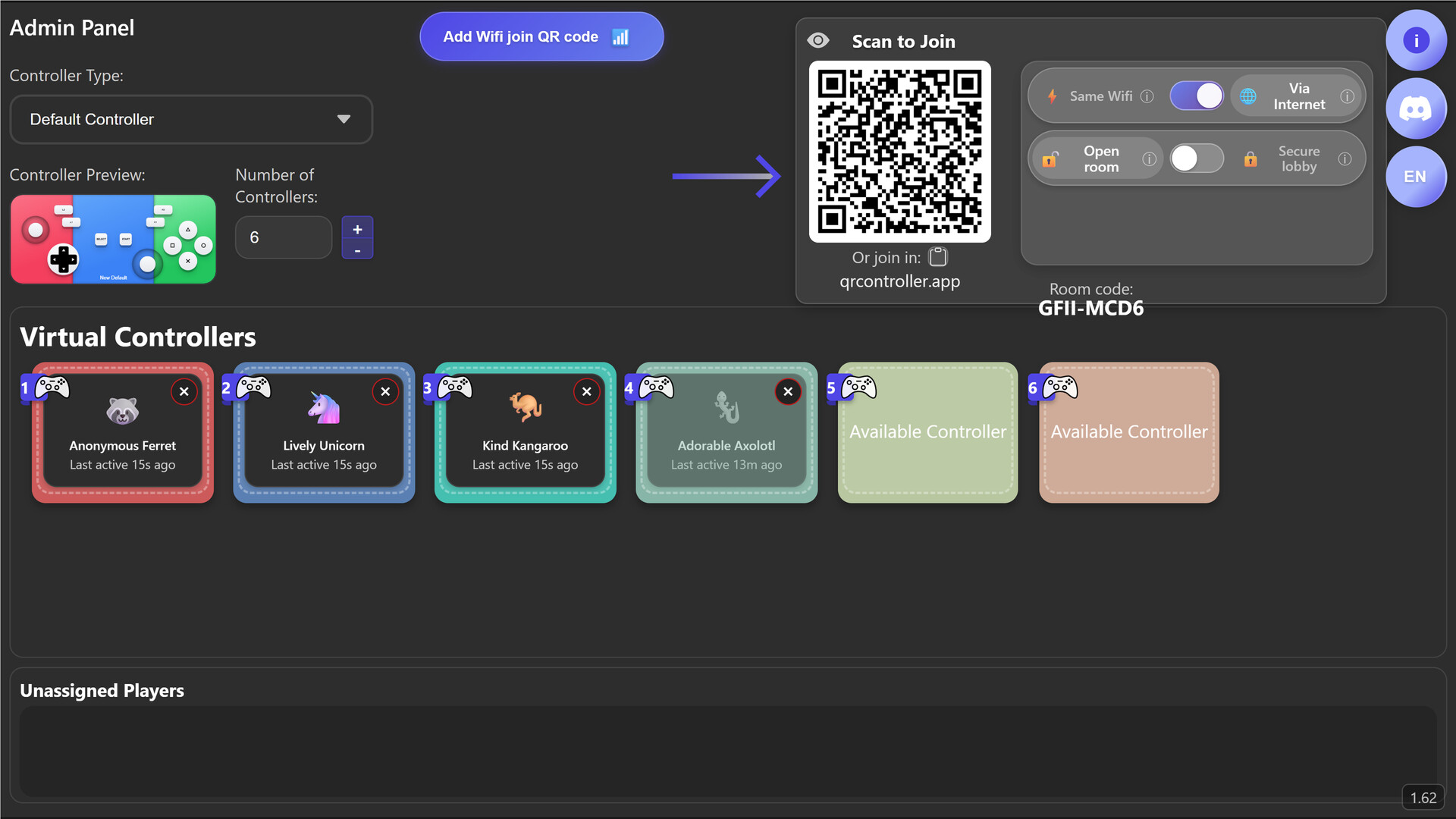The height and width of the screenshot is (819, 1456).
Task: Open the qrcontroller.app link
Action: (899, 281)
